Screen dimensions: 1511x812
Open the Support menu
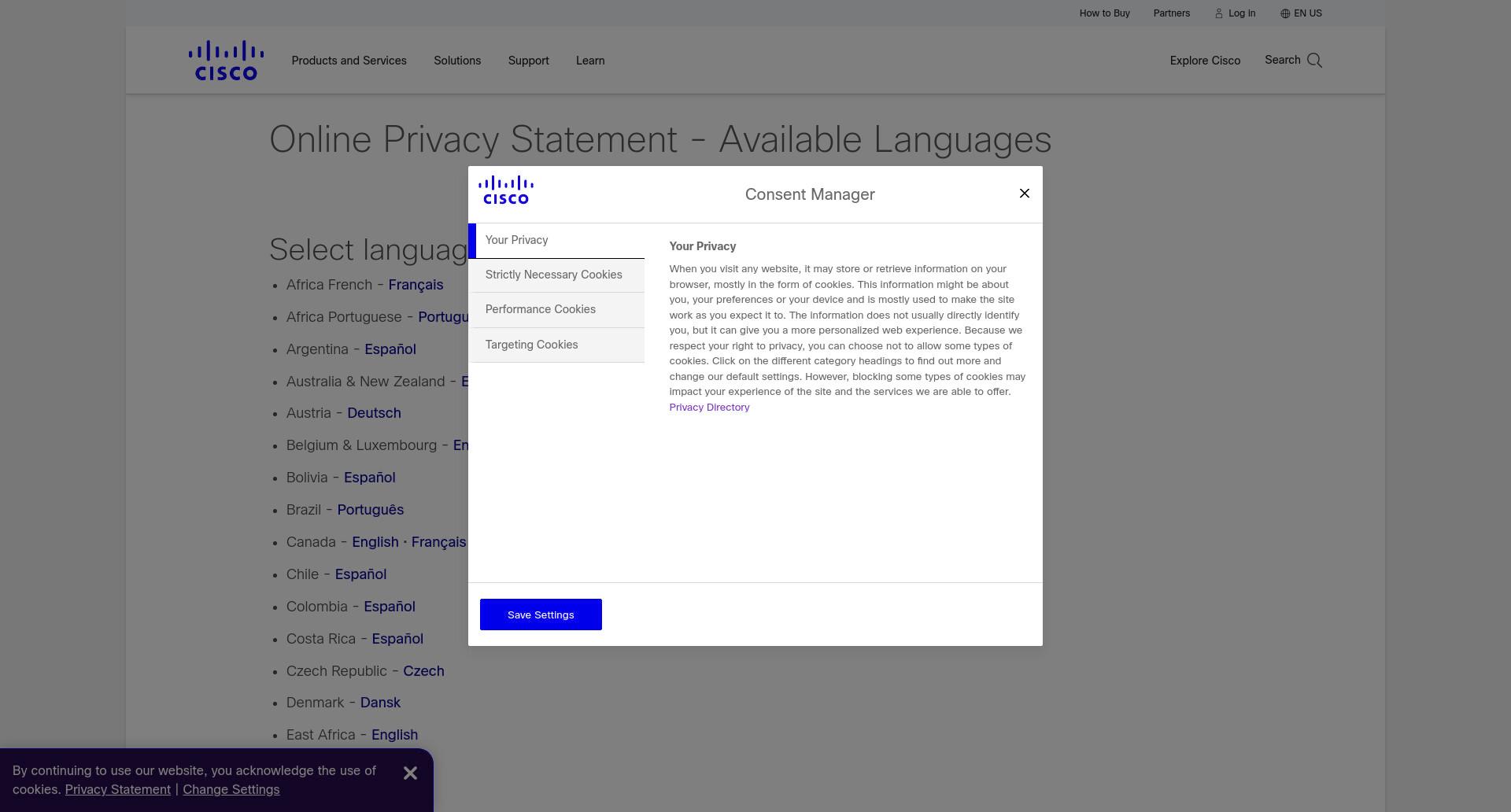528,61
